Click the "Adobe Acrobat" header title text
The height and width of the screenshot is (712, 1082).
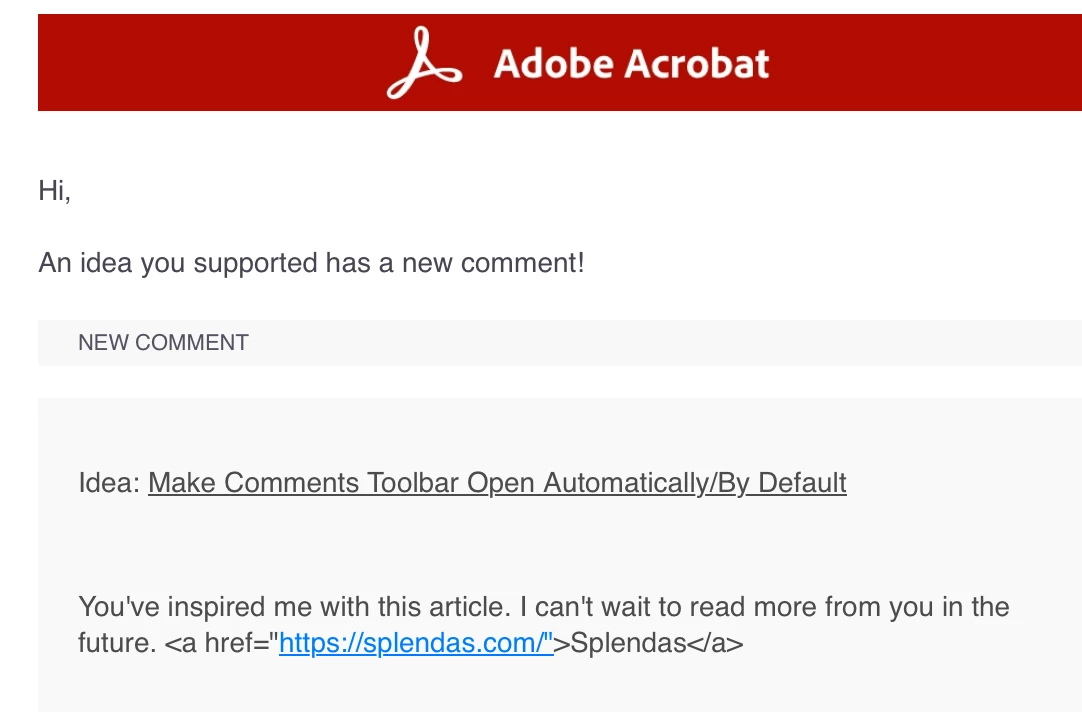(x=631, y=63)
